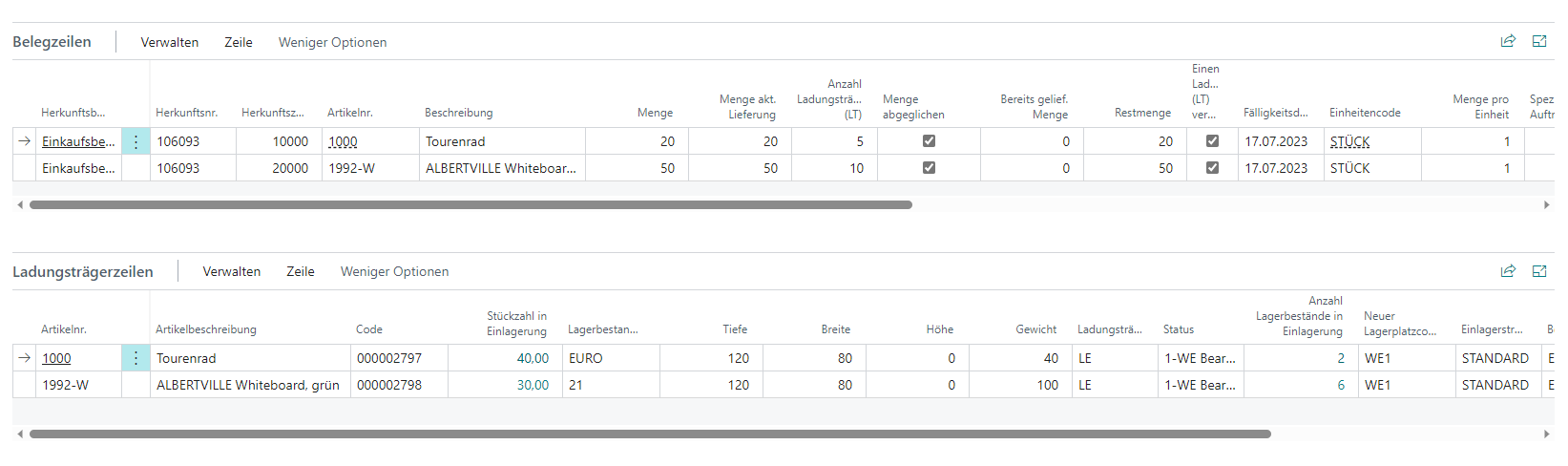
Task: Click Weniger Optionen in Belegzeilen
Action: [x=332, y=42]
